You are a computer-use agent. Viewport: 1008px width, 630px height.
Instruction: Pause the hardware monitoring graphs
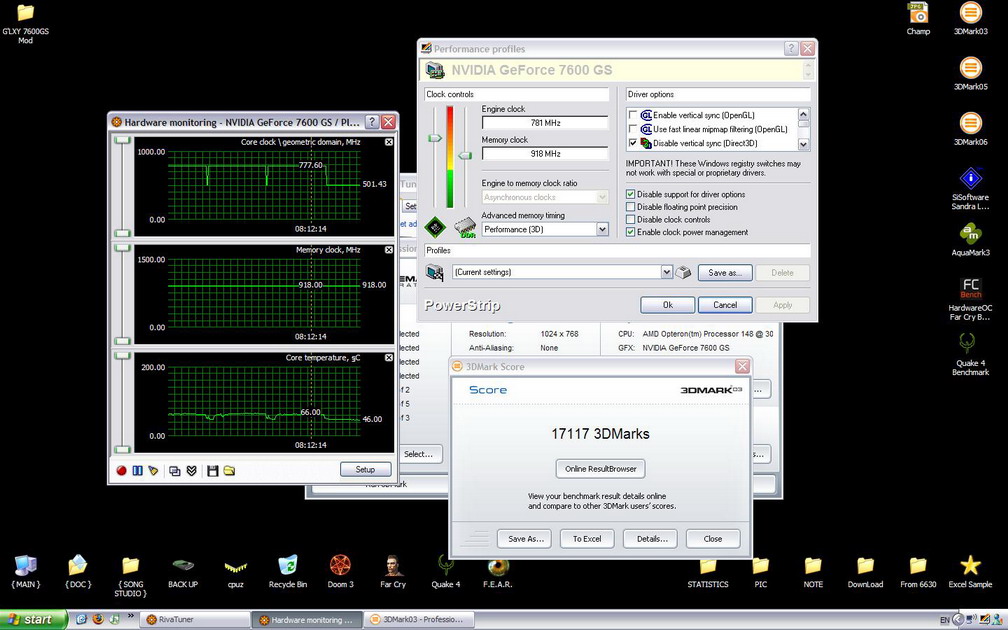point(137,471)
